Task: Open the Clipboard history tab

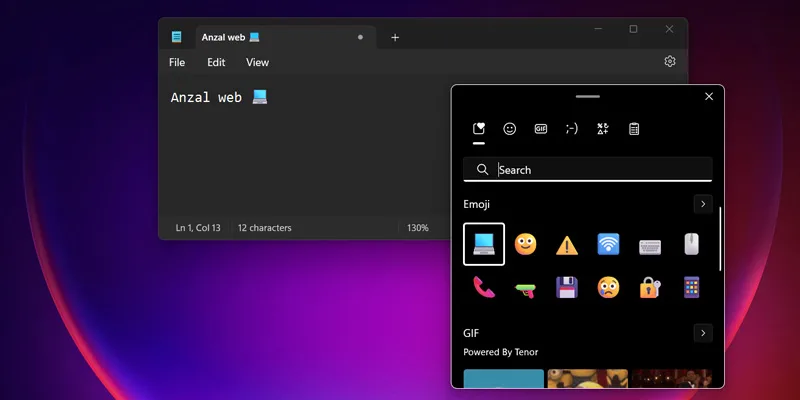Action: (x=634, y=129)
